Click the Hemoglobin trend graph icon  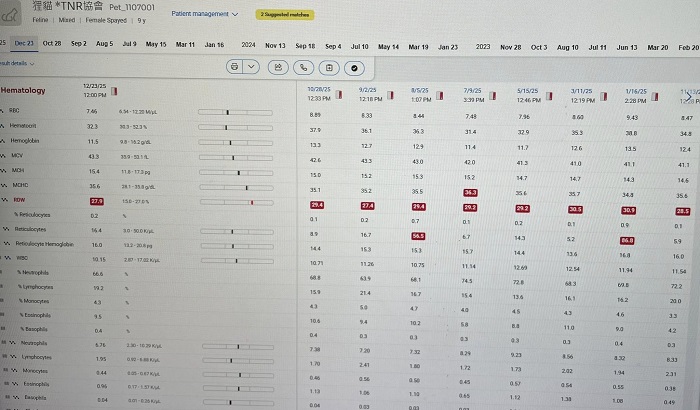click(4, 141)
